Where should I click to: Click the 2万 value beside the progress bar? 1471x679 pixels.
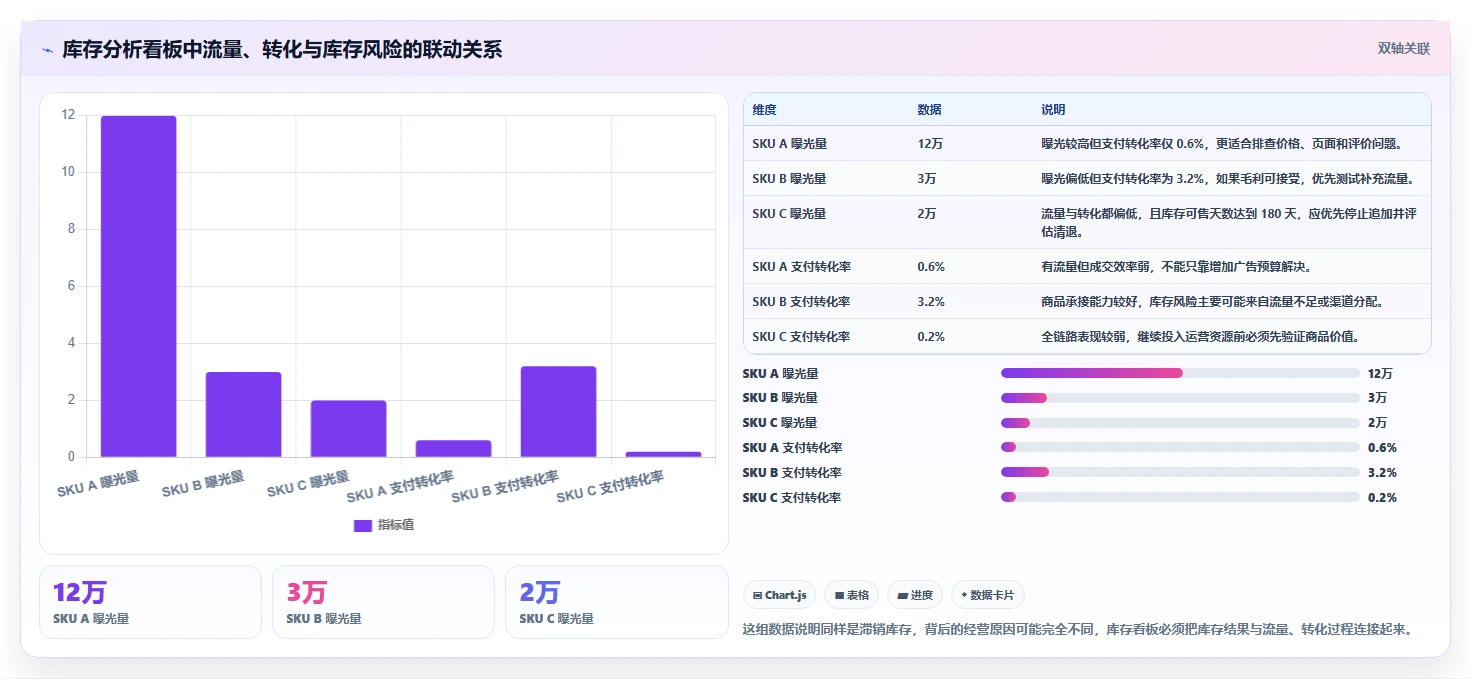[1378, 423]
